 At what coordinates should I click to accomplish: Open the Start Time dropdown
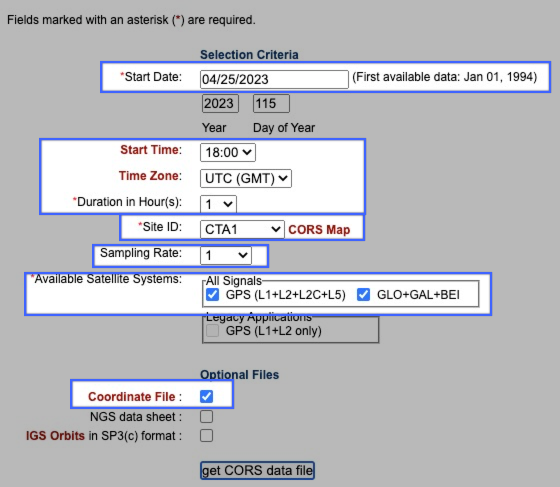point(228,152)
